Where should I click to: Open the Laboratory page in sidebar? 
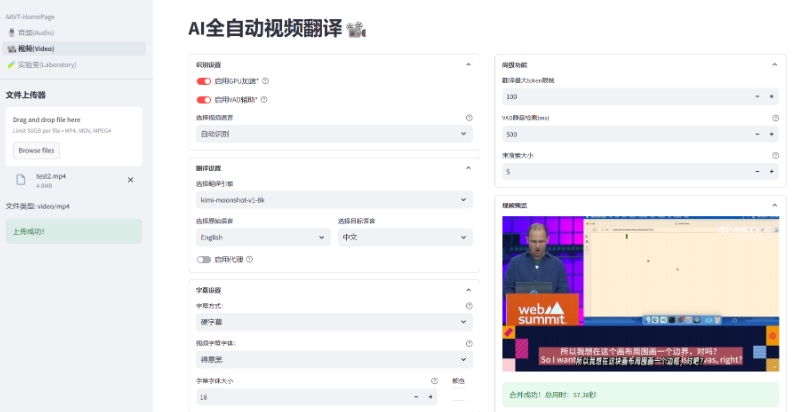click(x=46, y=64)
